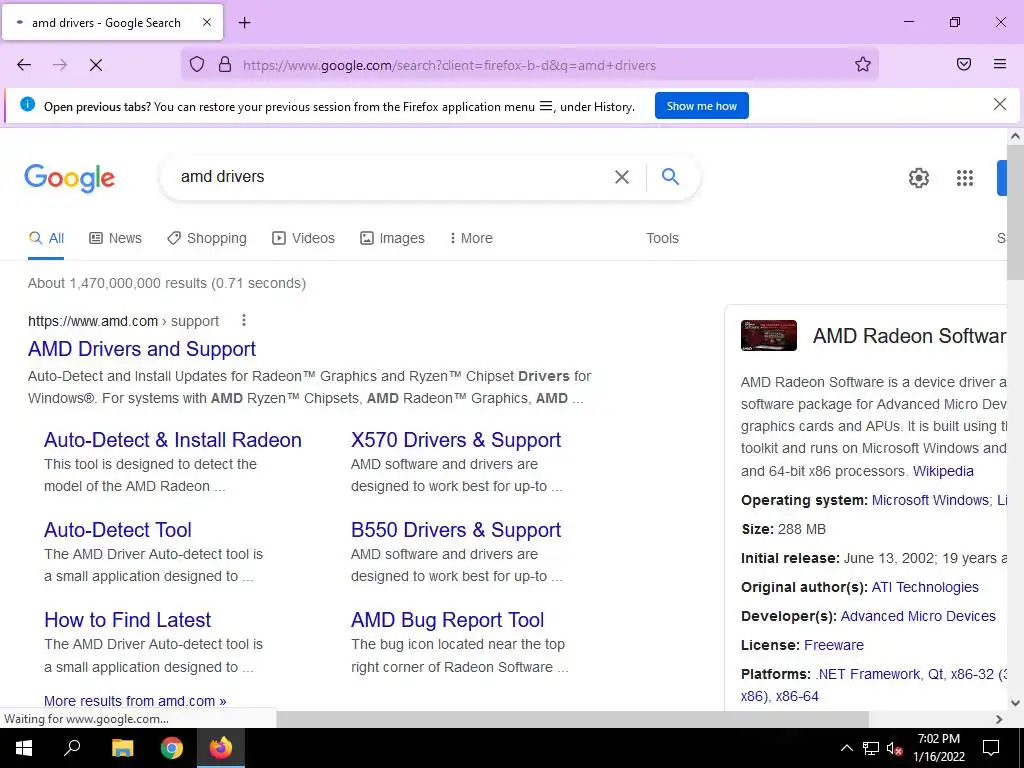Click the site security padlock icon

click(x=225, y=64)
